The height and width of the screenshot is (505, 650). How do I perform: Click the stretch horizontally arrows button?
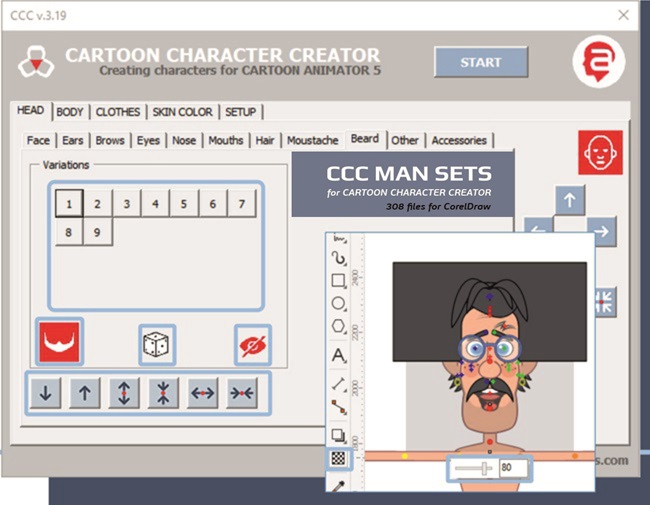point(203,394)
